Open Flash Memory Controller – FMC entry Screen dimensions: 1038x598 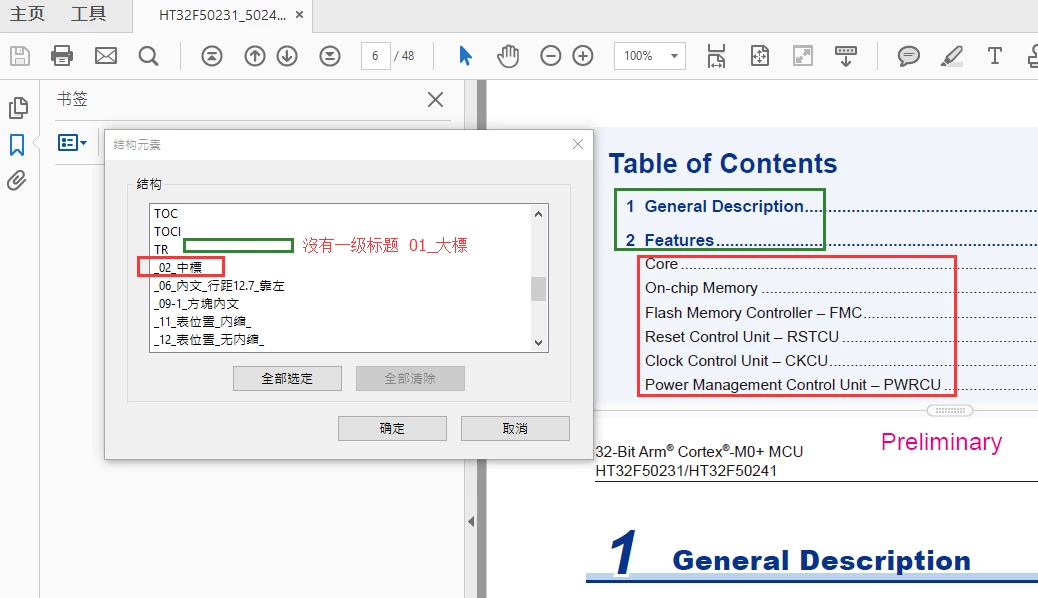[753, 313]
